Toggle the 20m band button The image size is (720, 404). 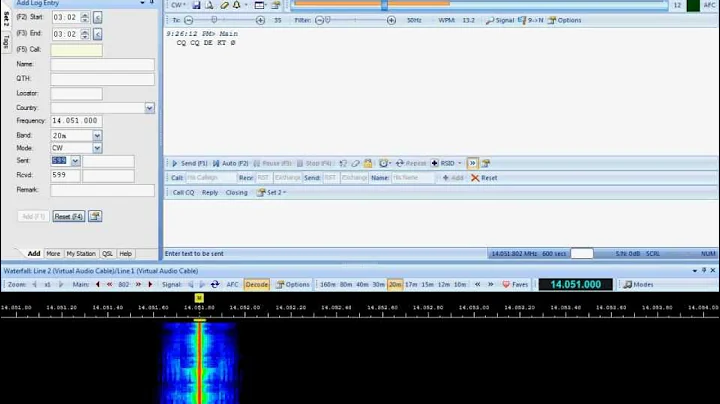click(395, 285)
